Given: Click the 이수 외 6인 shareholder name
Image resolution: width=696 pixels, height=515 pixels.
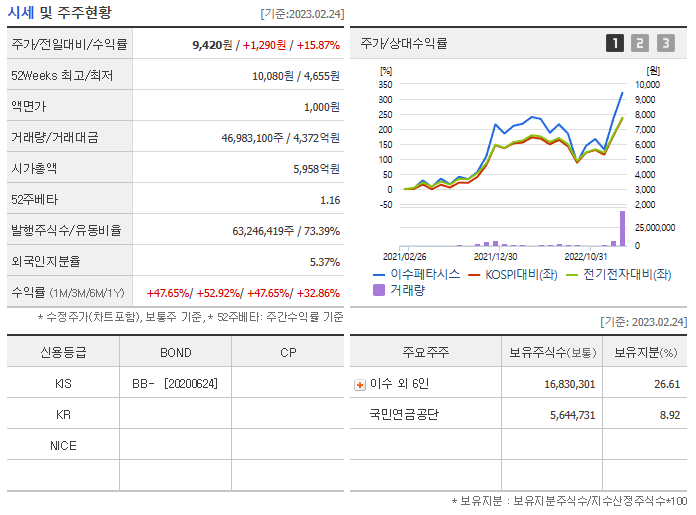Looking at the screenshot, I should coord(399,384).
